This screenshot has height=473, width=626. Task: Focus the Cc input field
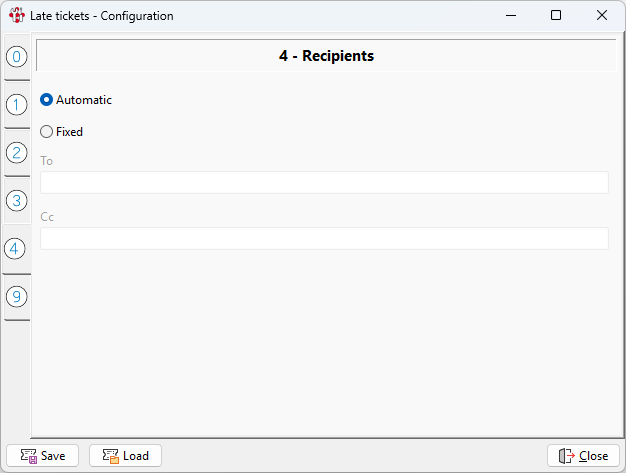coord(324,238)
